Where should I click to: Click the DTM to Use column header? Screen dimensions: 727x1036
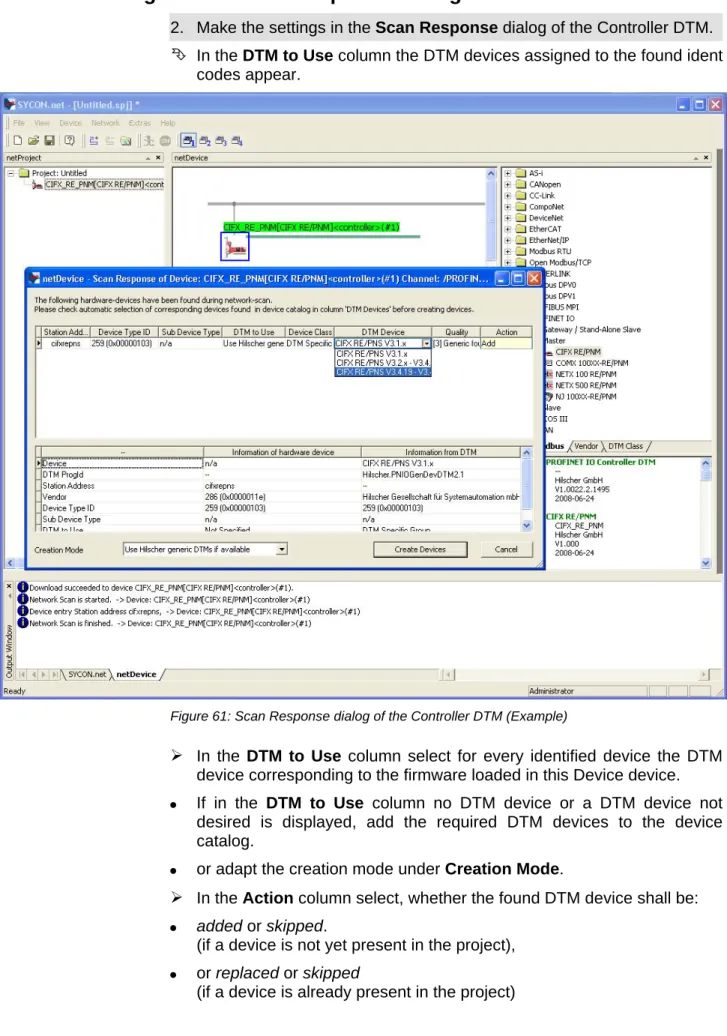click(254, 332)
